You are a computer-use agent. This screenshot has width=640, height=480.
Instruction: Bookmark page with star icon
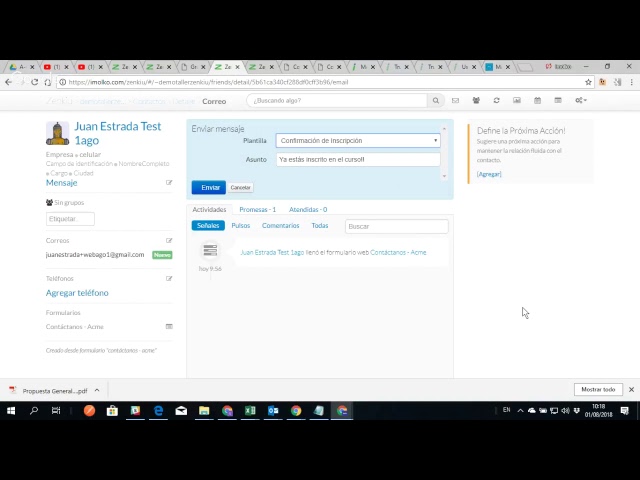588,82
